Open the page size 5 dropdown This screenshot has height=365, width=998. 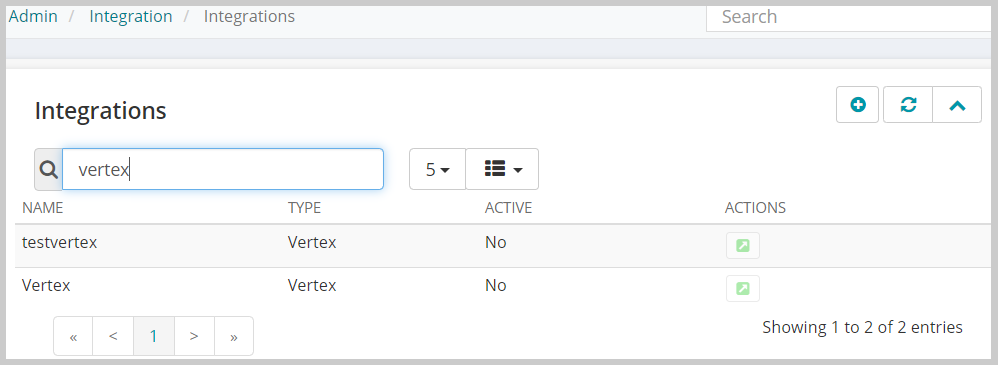click(437, 169)
